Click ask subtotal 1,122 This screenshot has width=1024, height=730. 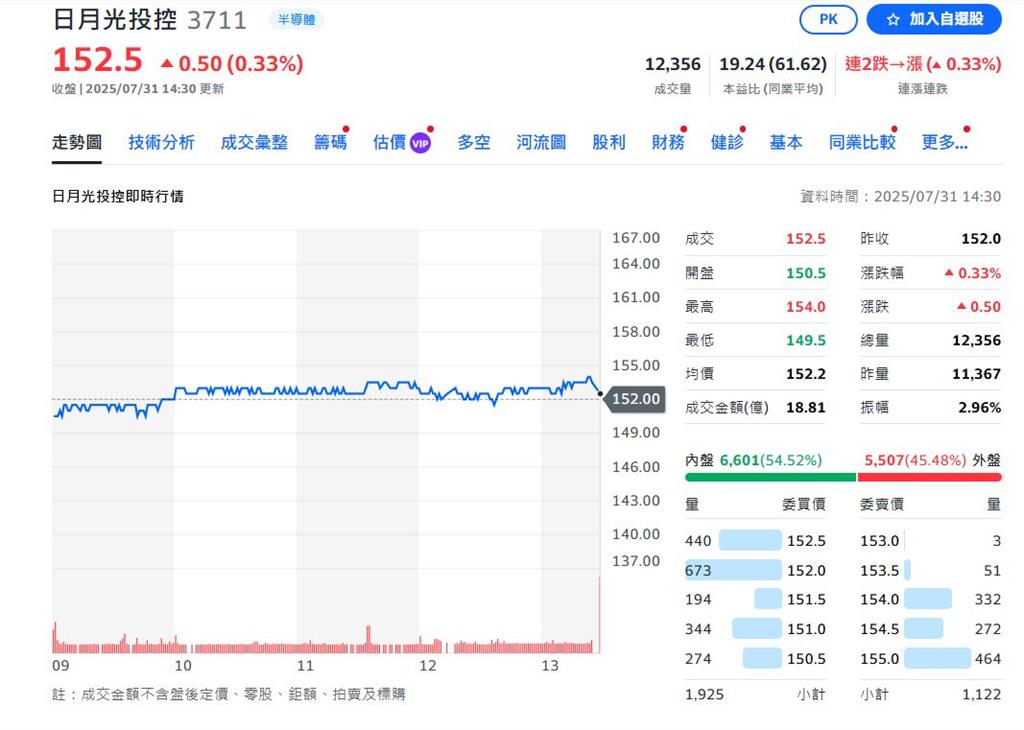(x=982, y=695)
